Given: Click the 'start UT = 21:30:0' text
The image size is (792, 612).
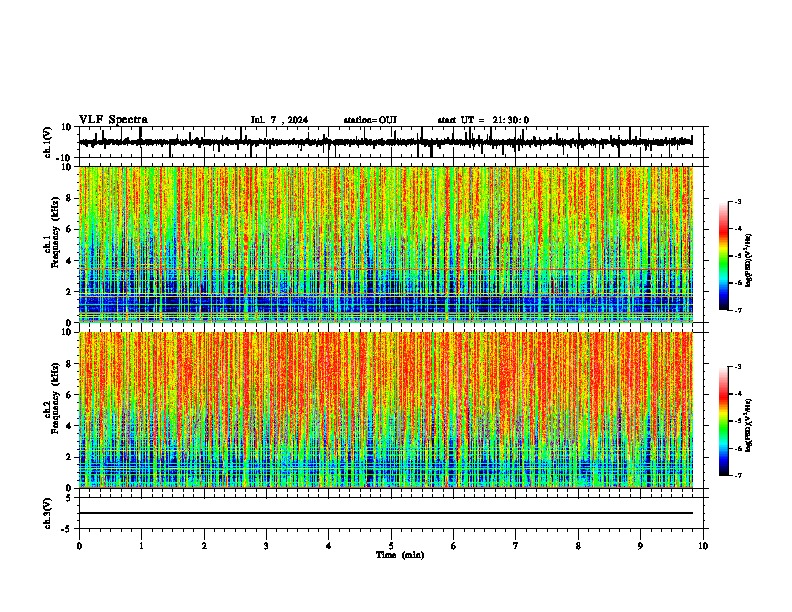Looking at the screenshot, I should click(x=483, y=120).
